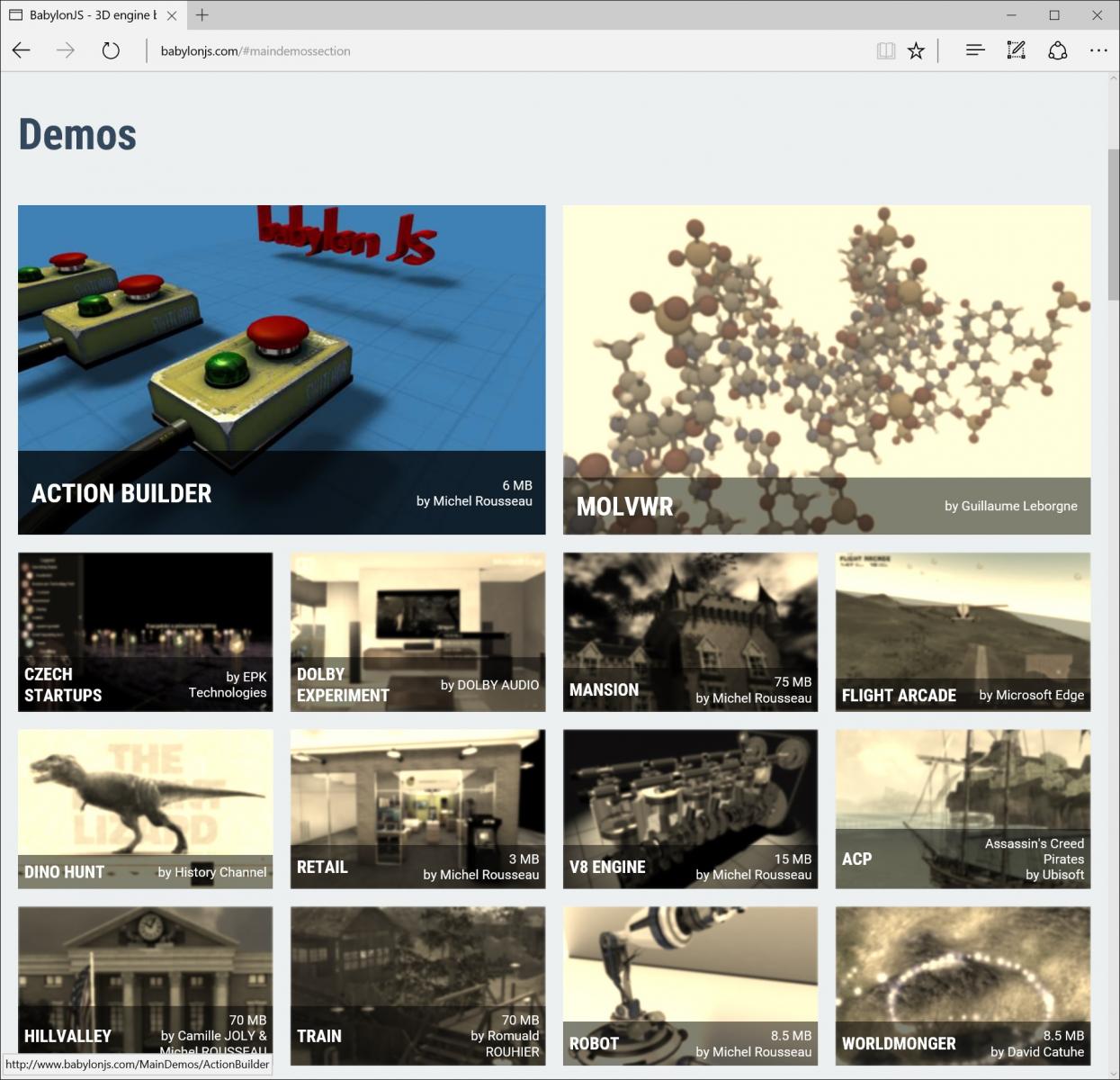Add this page to favorites
The width and height of the screenshot is (1120, 1080).
pos(916,50)
